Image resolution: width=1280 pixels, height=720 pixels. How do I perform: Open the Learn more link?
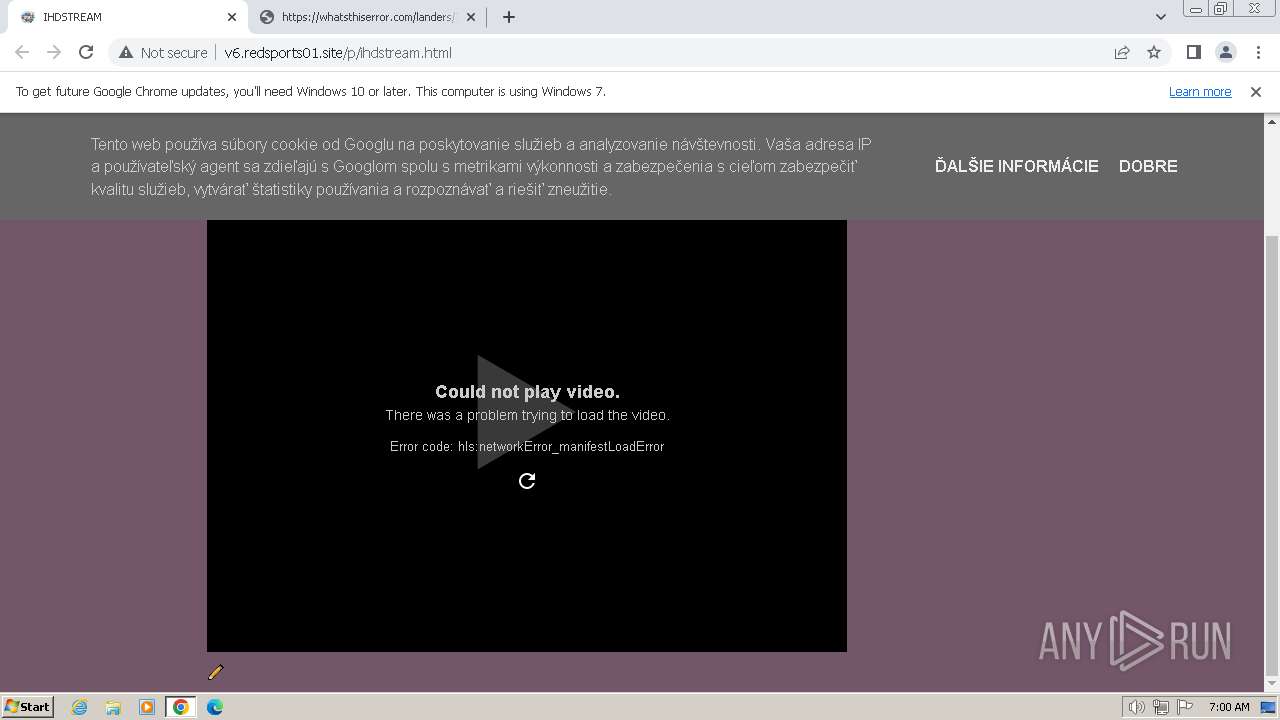coord(1200,92)
